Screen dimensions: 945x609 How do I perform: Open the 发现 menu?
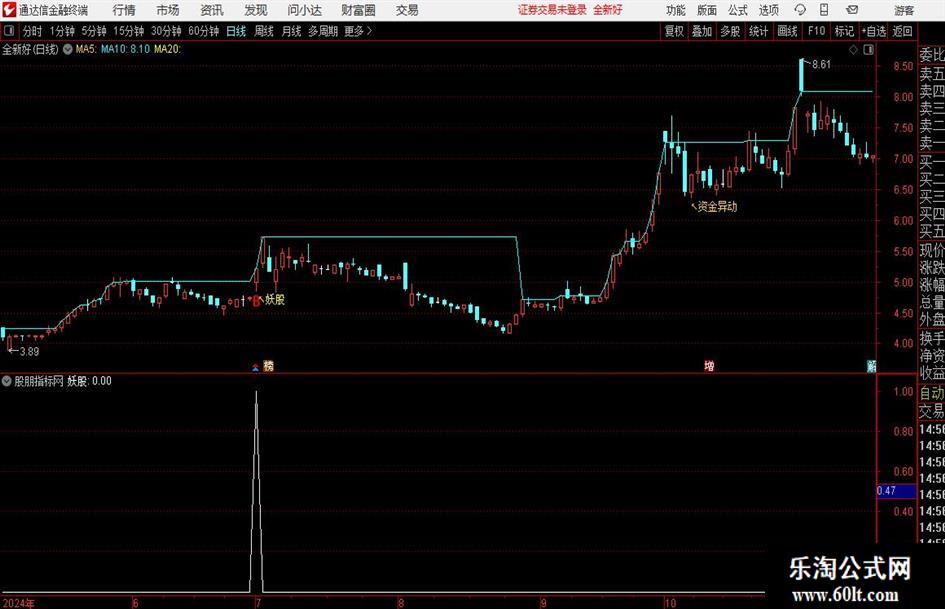pyautogui.click(x=256, y=10)
